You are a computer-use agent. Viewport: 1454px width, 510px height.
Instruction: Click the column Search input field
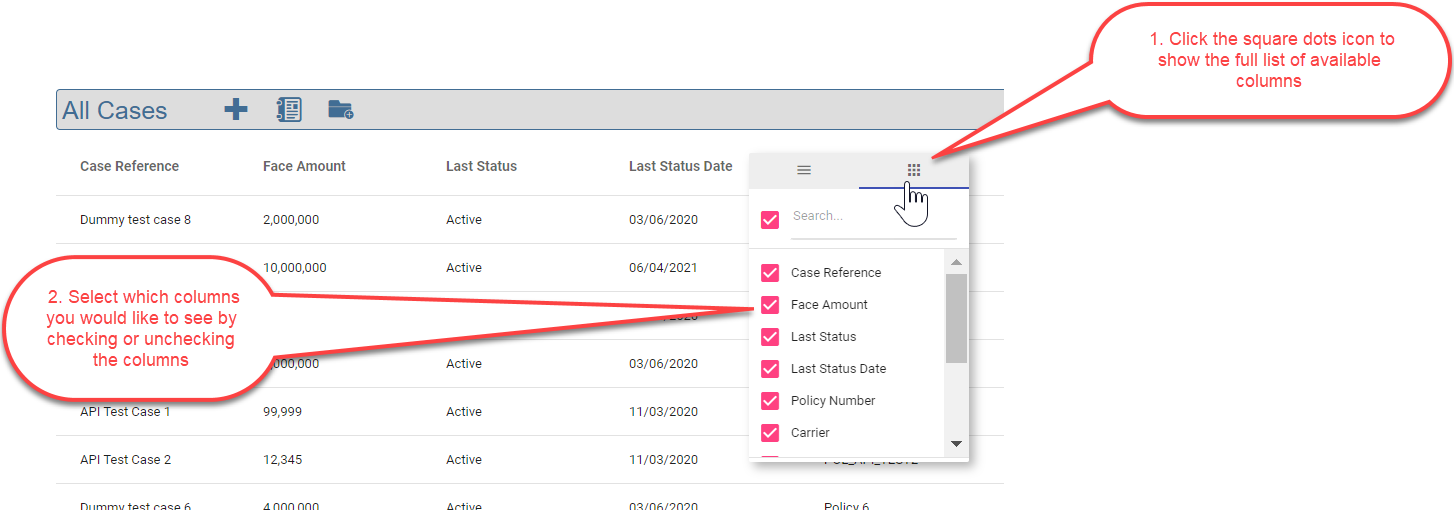[x=872, y=216]
